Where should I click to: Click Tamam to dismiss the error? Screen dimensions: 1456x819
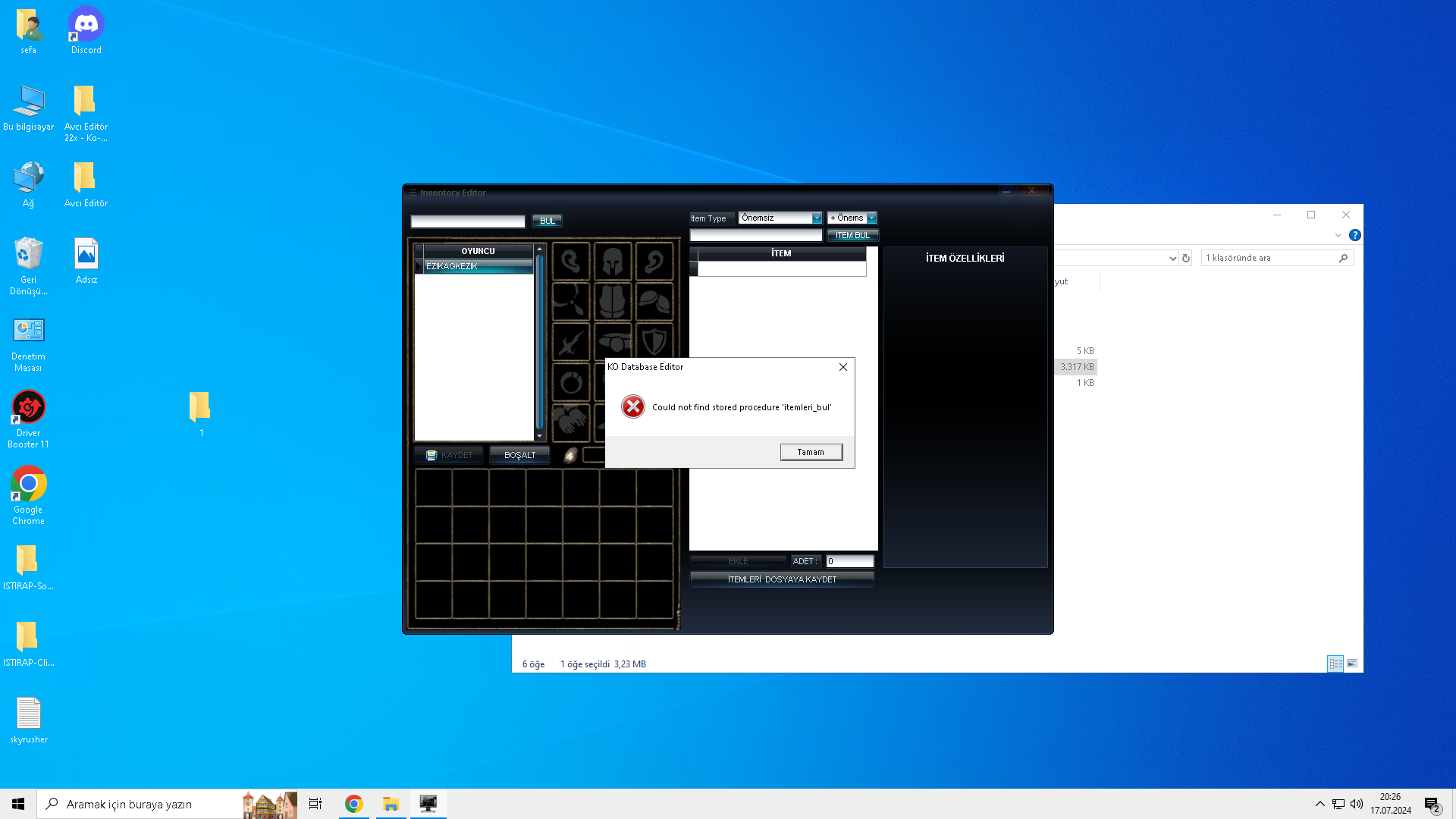click(811, 452)
